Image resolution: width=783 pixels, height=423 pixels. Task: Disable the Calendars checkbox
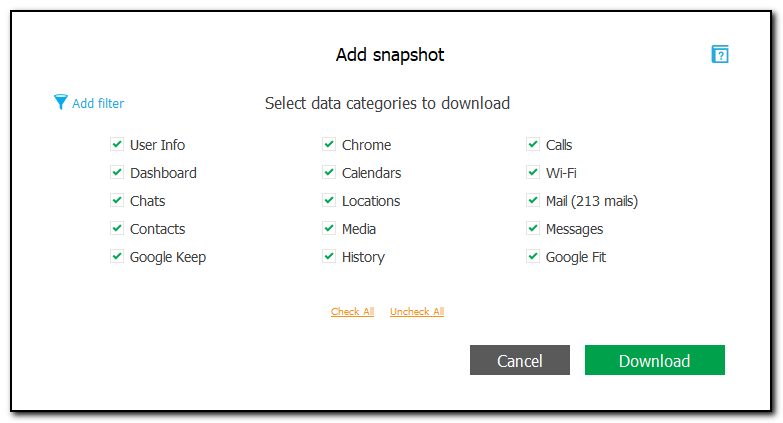[329, 173]
